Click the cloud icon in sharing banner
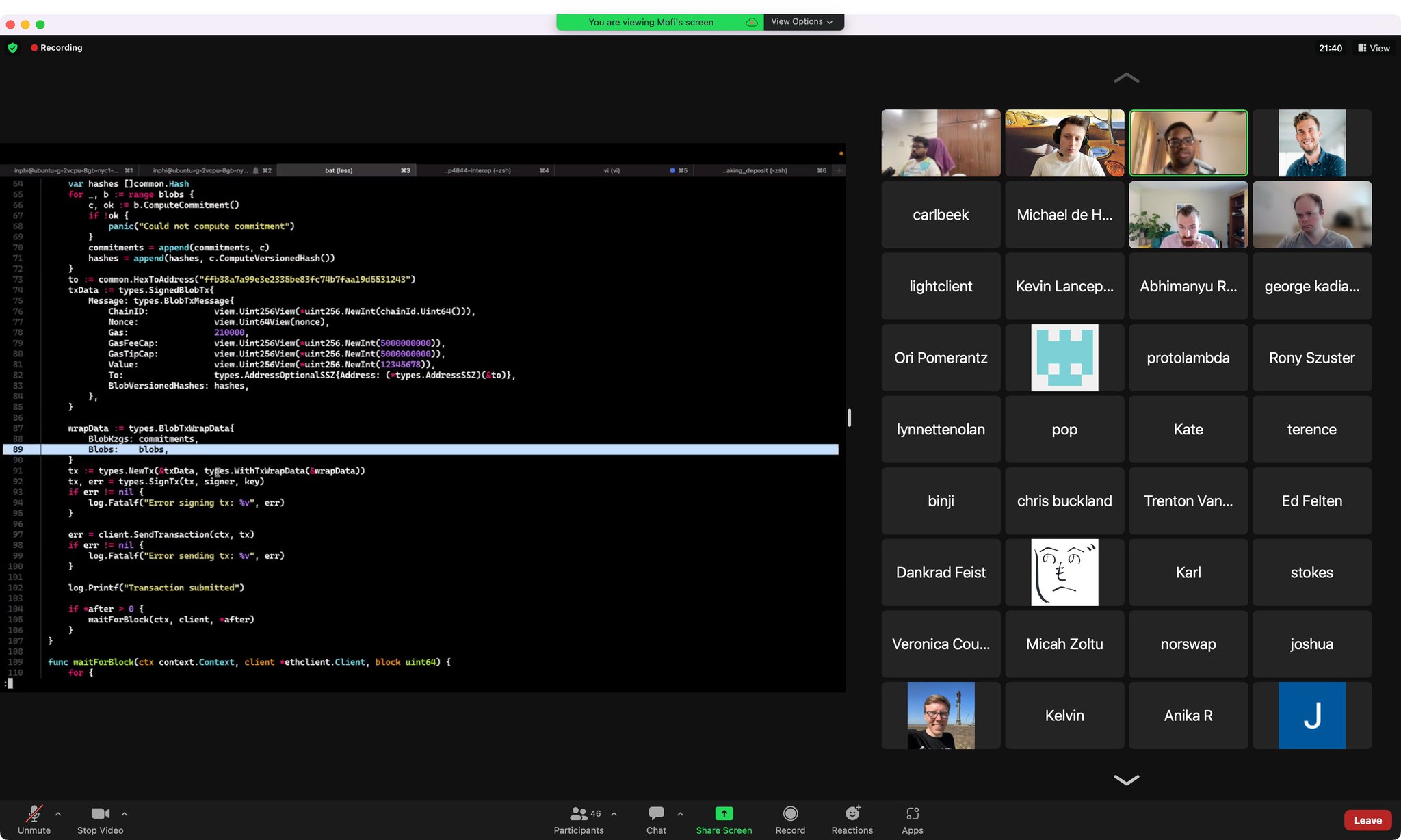1401x840 pixels. (x=751, y=22)
